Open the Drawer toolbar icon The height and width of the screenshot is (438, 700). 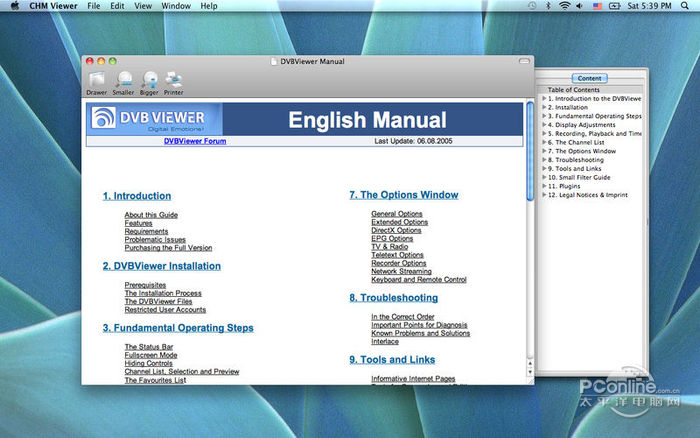point(96,80)
